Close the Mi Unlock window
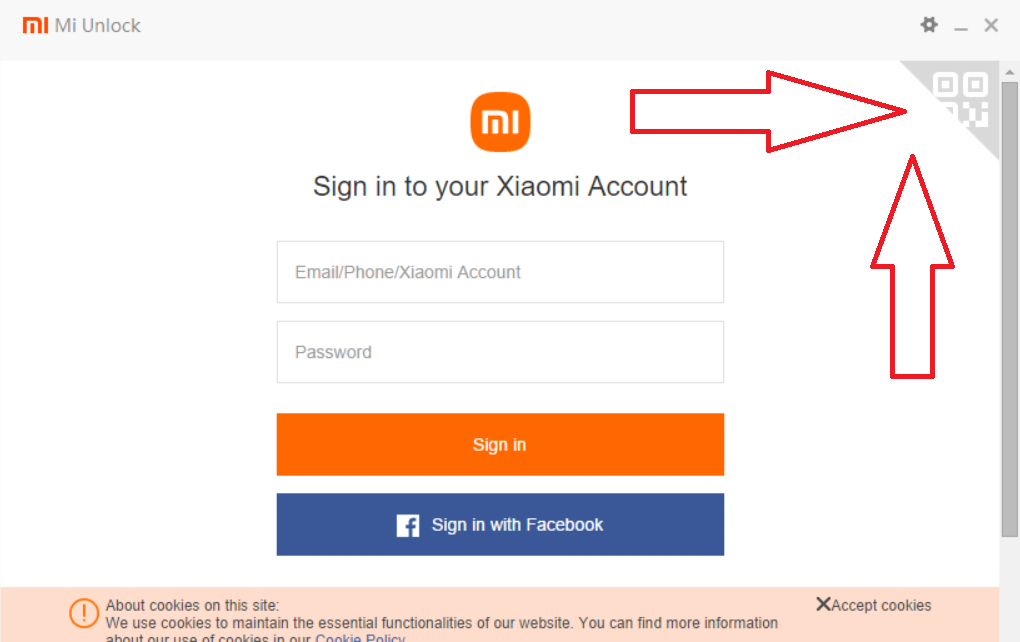Screen dimensions: 1020x642 coord(991,25)
